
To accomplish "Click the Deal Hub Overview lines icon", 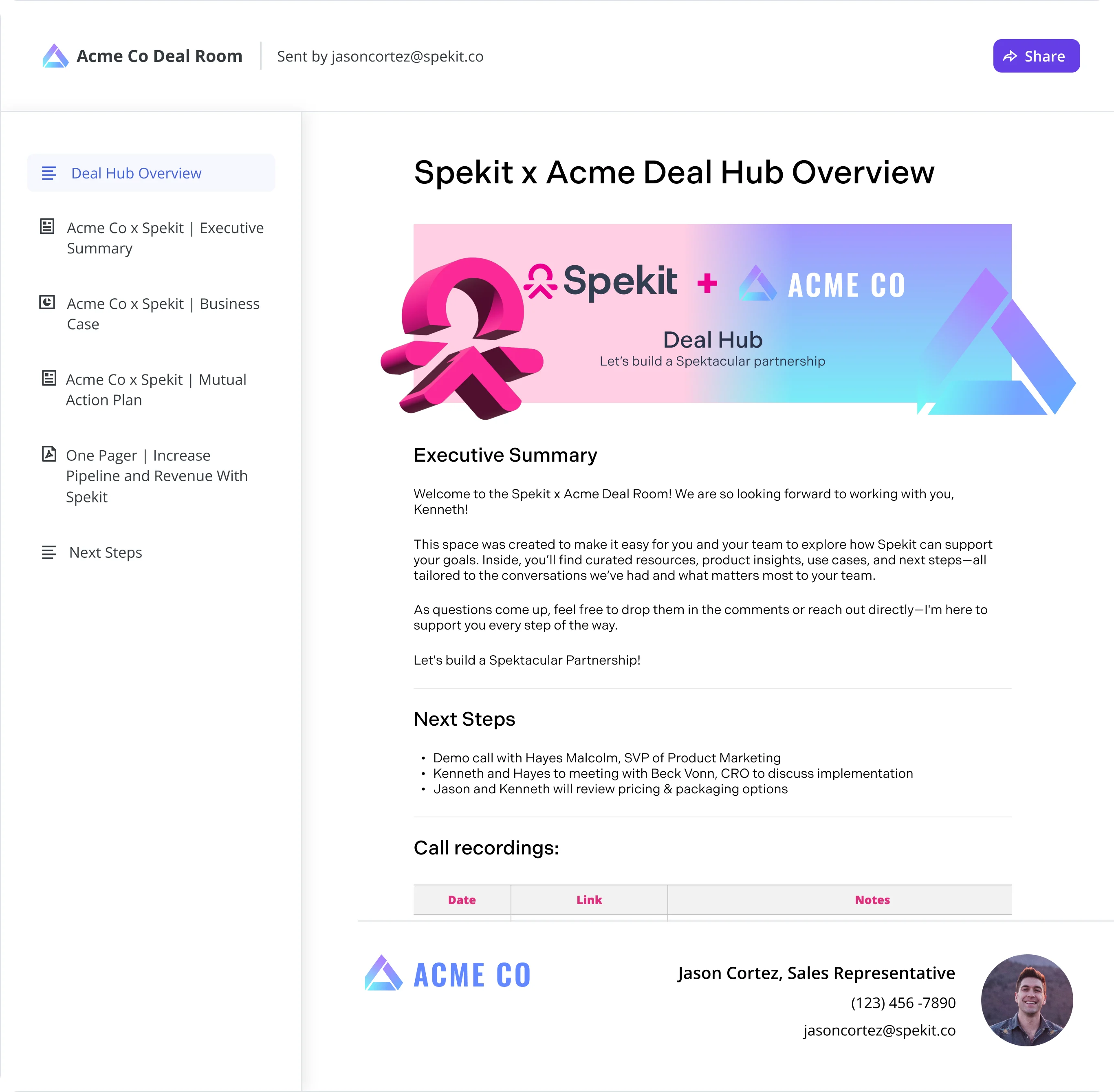I will click(x=49, y=173).
